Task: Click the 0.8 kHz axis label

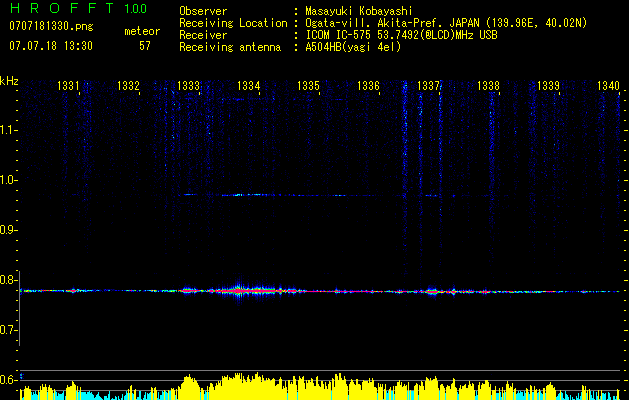Action: tap(8, 280)
